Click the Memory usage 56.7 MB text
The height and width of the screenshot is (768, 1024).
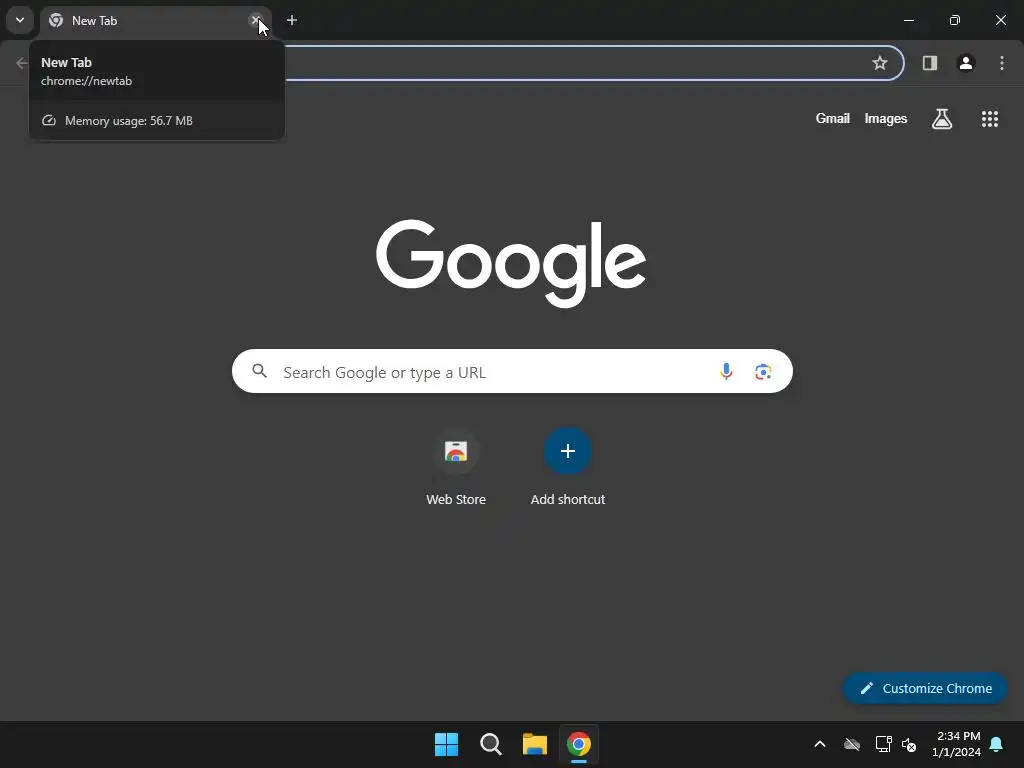[129, 121]
